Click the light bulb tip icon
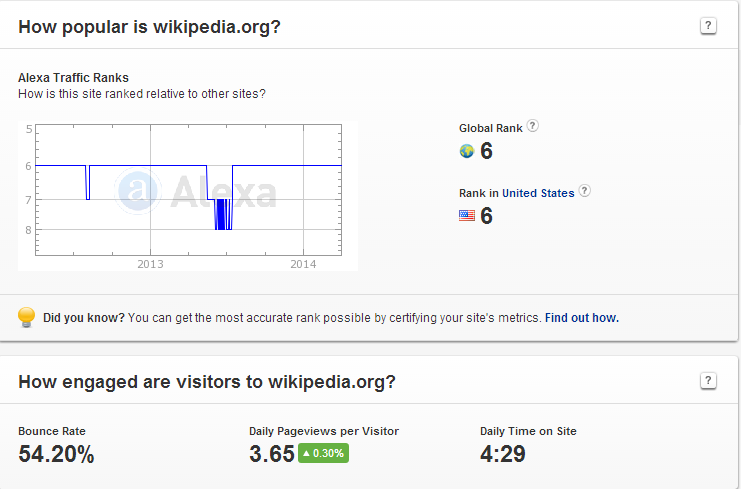741x489 pixels. [x=26, y=317]
